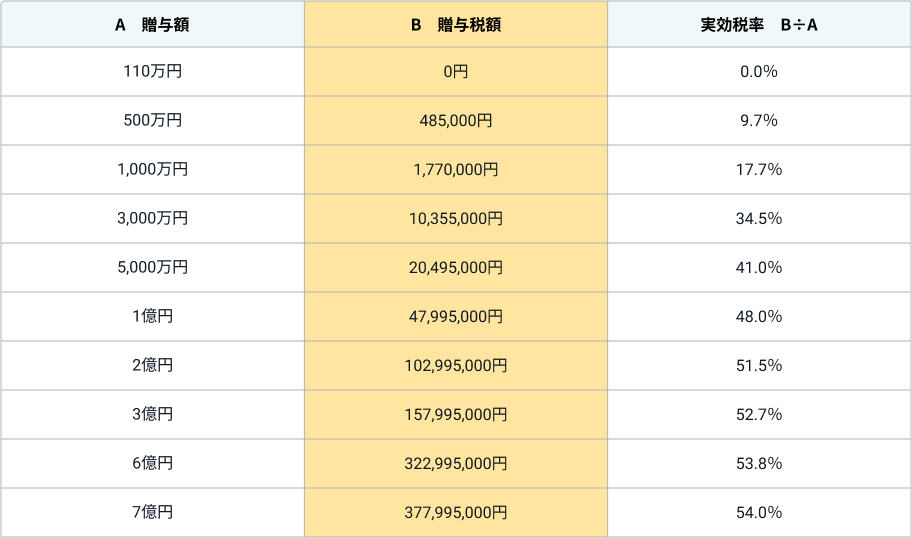Click the 20,495,000円 tax amount cell
This screenshot has width=912, height=538.
click(x=456, y=267)
